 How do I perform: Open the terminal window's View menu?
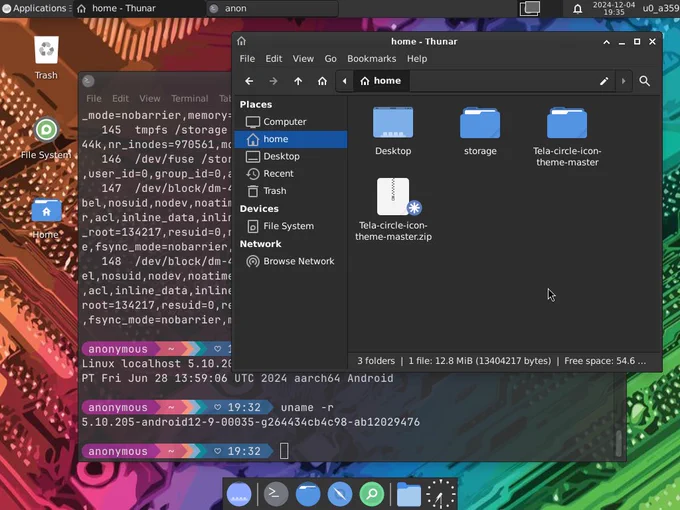pos(150,98)
